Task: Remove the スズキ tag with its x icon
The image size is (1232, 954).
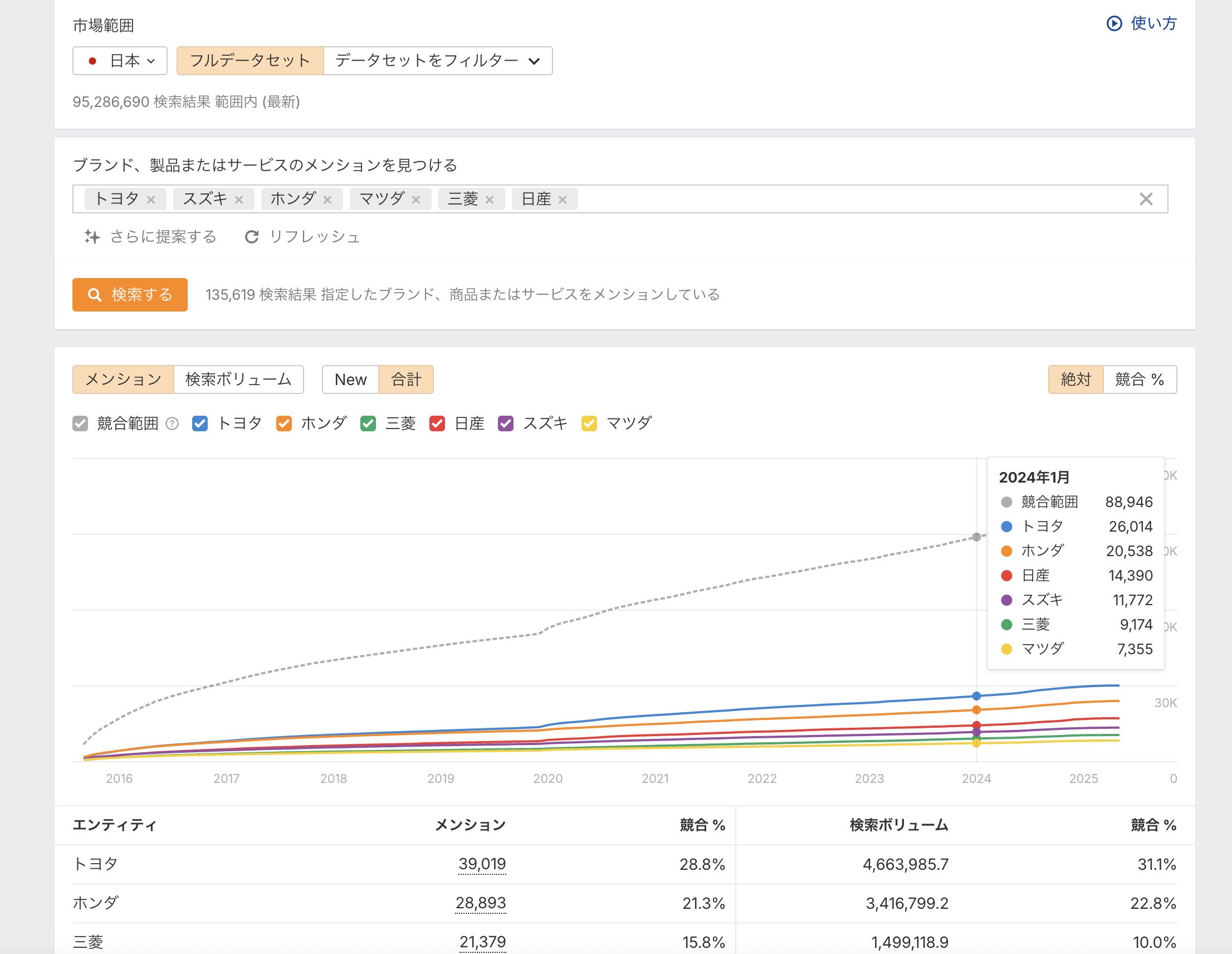Action: 238,200
